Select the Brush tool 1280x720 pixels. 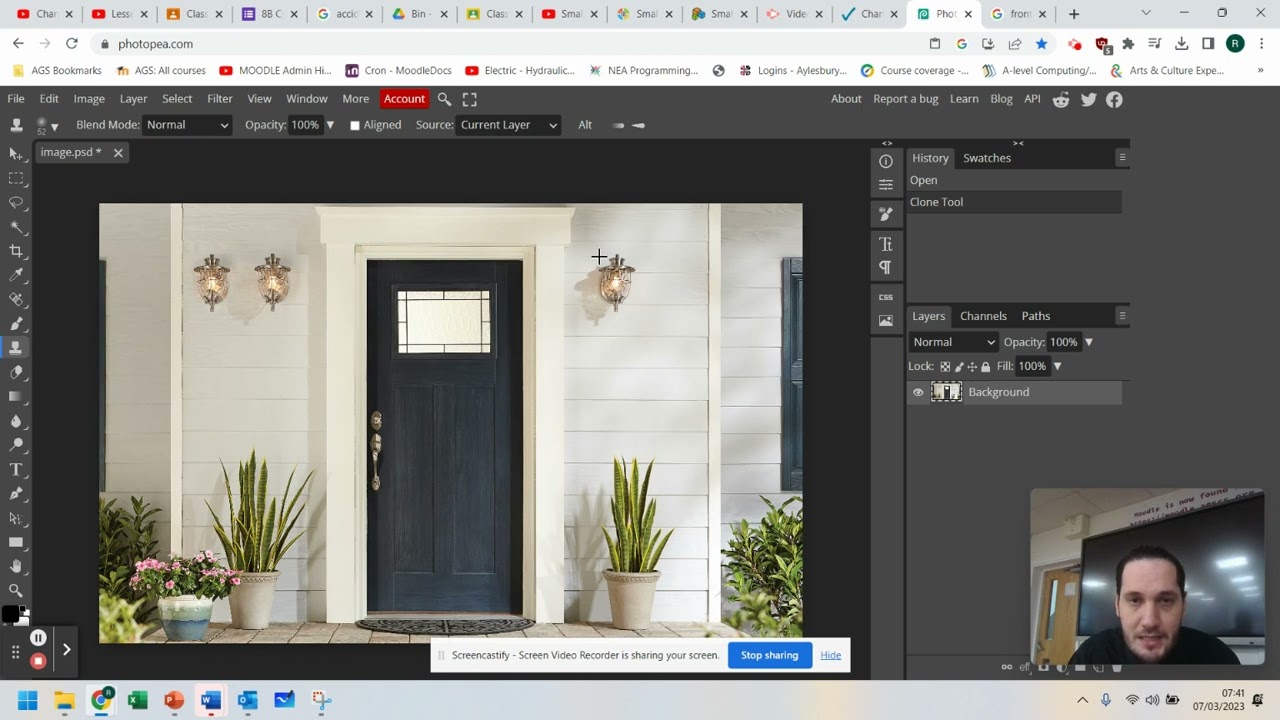(x=16, y=323)
